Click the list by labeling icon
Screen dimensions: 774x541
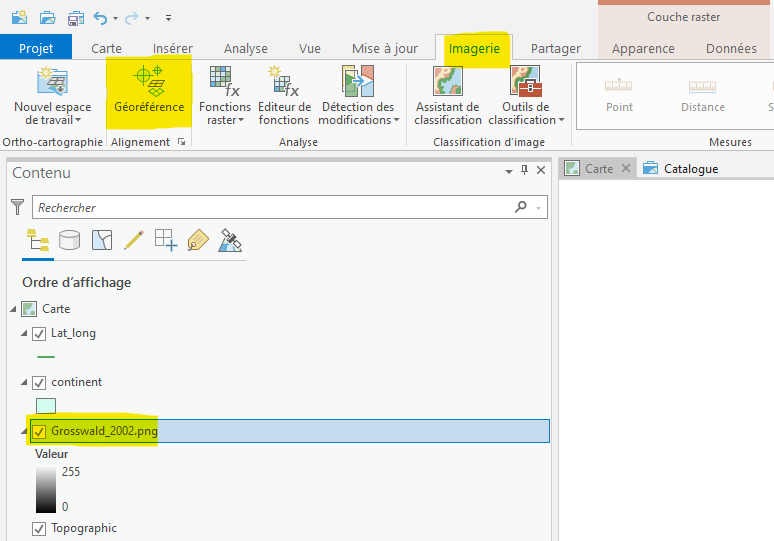pos(197,240)
